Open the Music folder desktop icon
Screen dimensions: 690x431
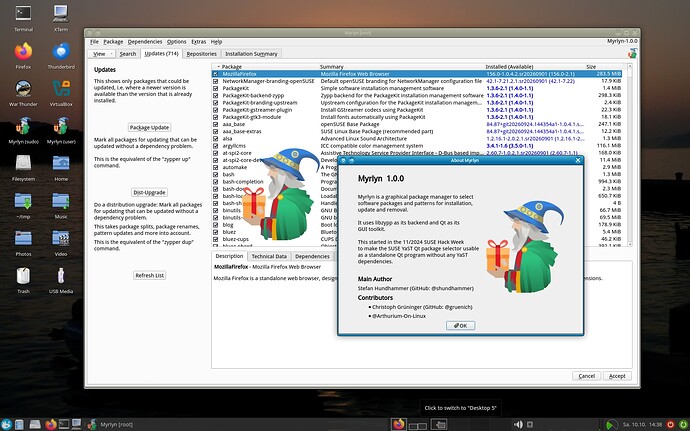[x=61, y=201]
